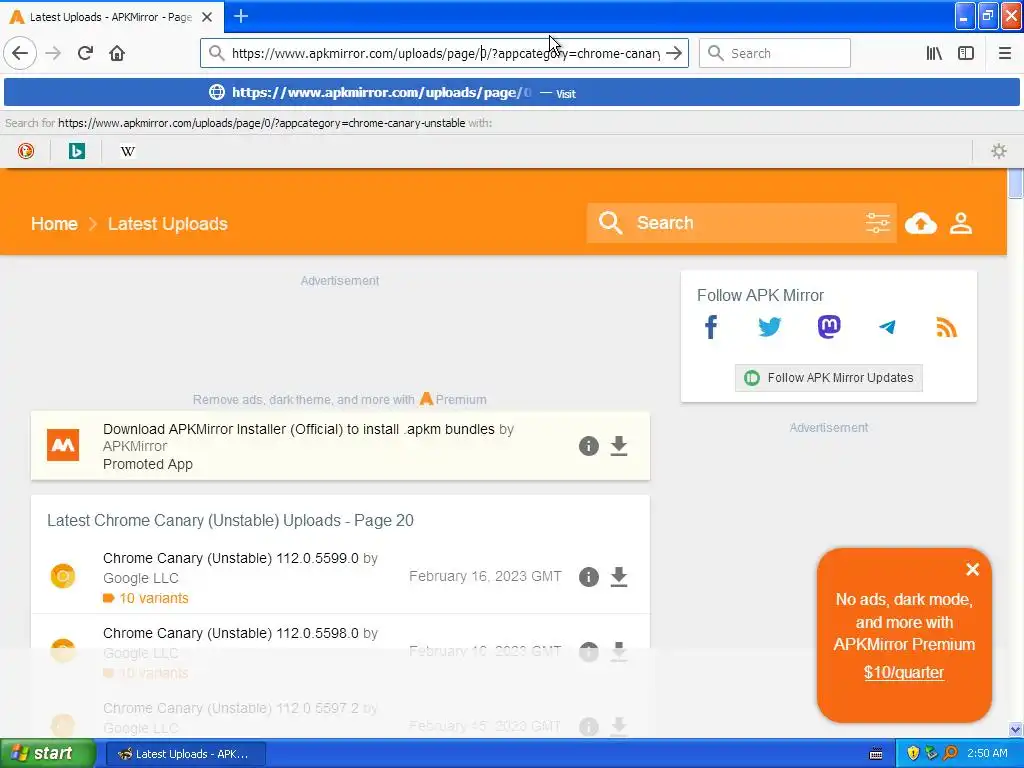Click the APKMirror site search field
The height and width of the screenshot is (768, 1024).
tap(744, 223)
